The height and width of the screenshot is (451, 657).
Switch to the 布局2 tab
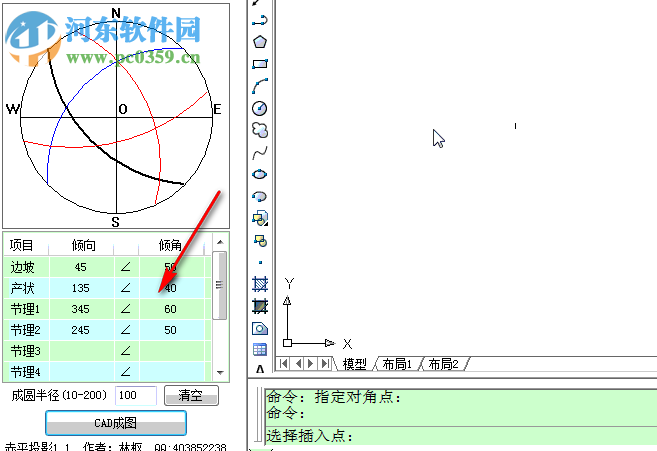(x=443, y=364)
